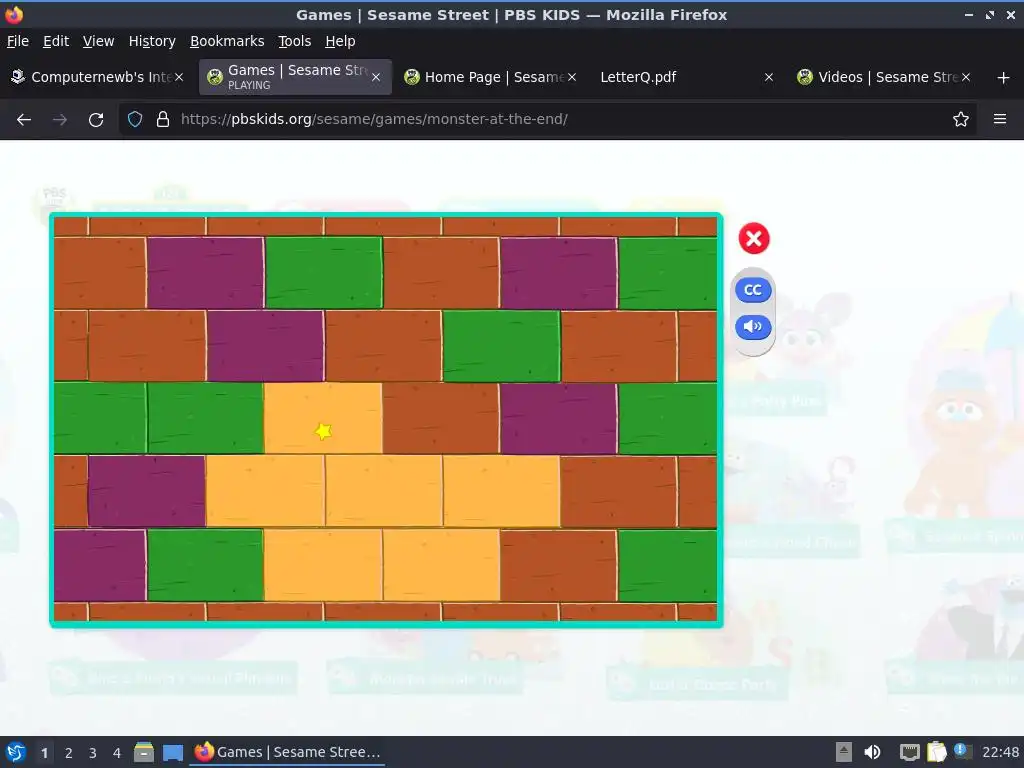Switch to workspace 4 in the taskbar

coord(117,753)
